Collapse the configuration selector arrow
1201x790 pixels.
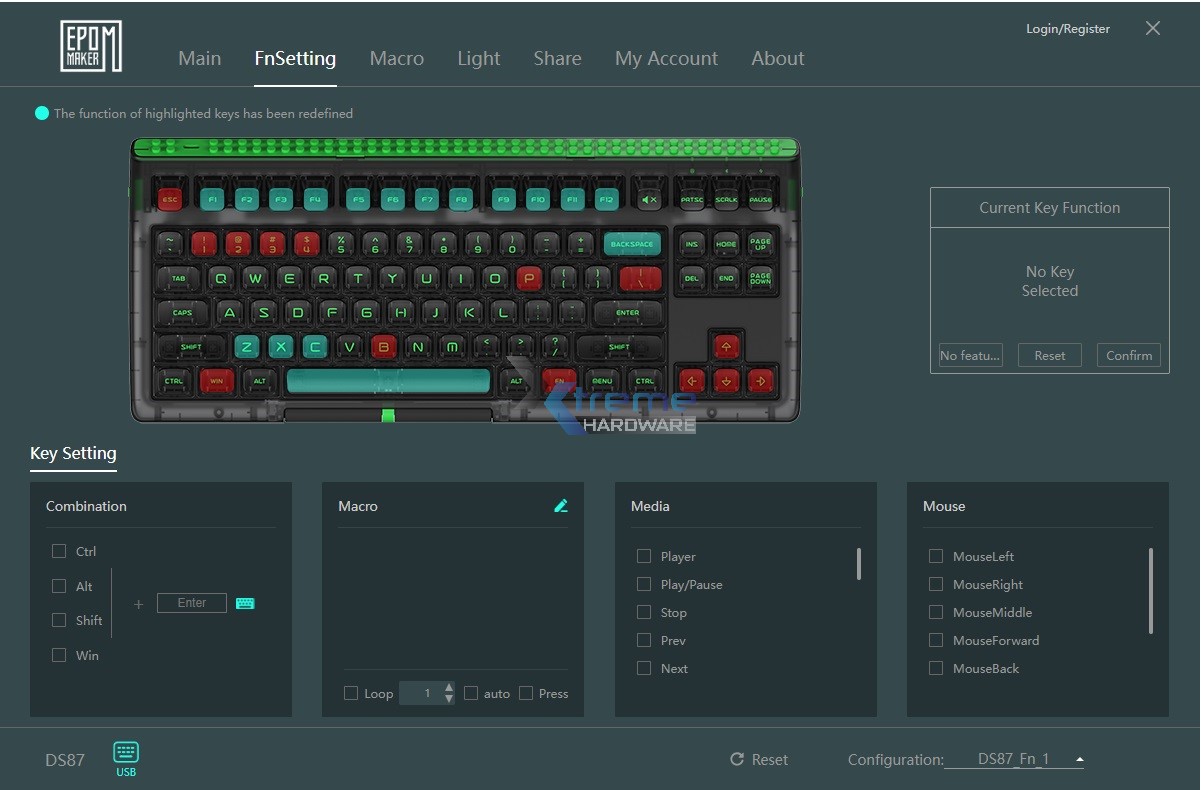(1080, 758)
